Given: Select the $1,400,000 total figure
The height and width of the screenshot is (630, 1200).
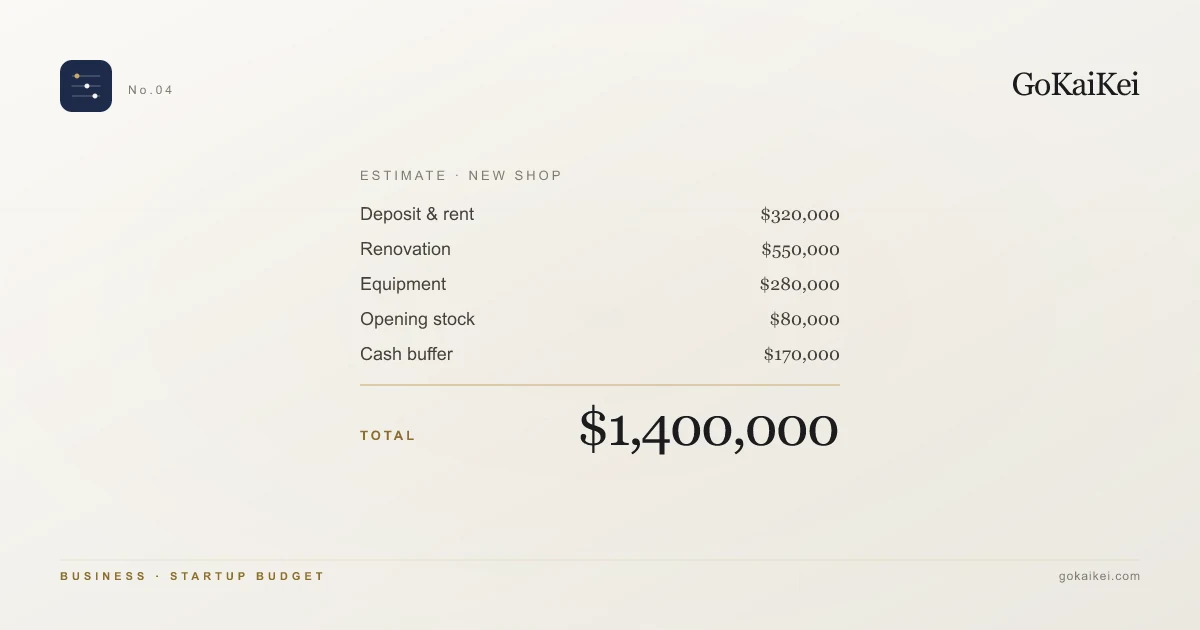Looking at the screenshot, I should tap(708, 430).
